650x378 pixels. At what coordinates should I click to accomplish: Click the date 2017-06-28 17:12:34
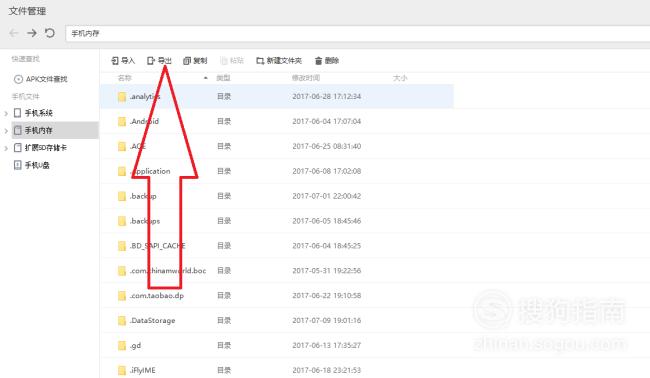[327, 97]
